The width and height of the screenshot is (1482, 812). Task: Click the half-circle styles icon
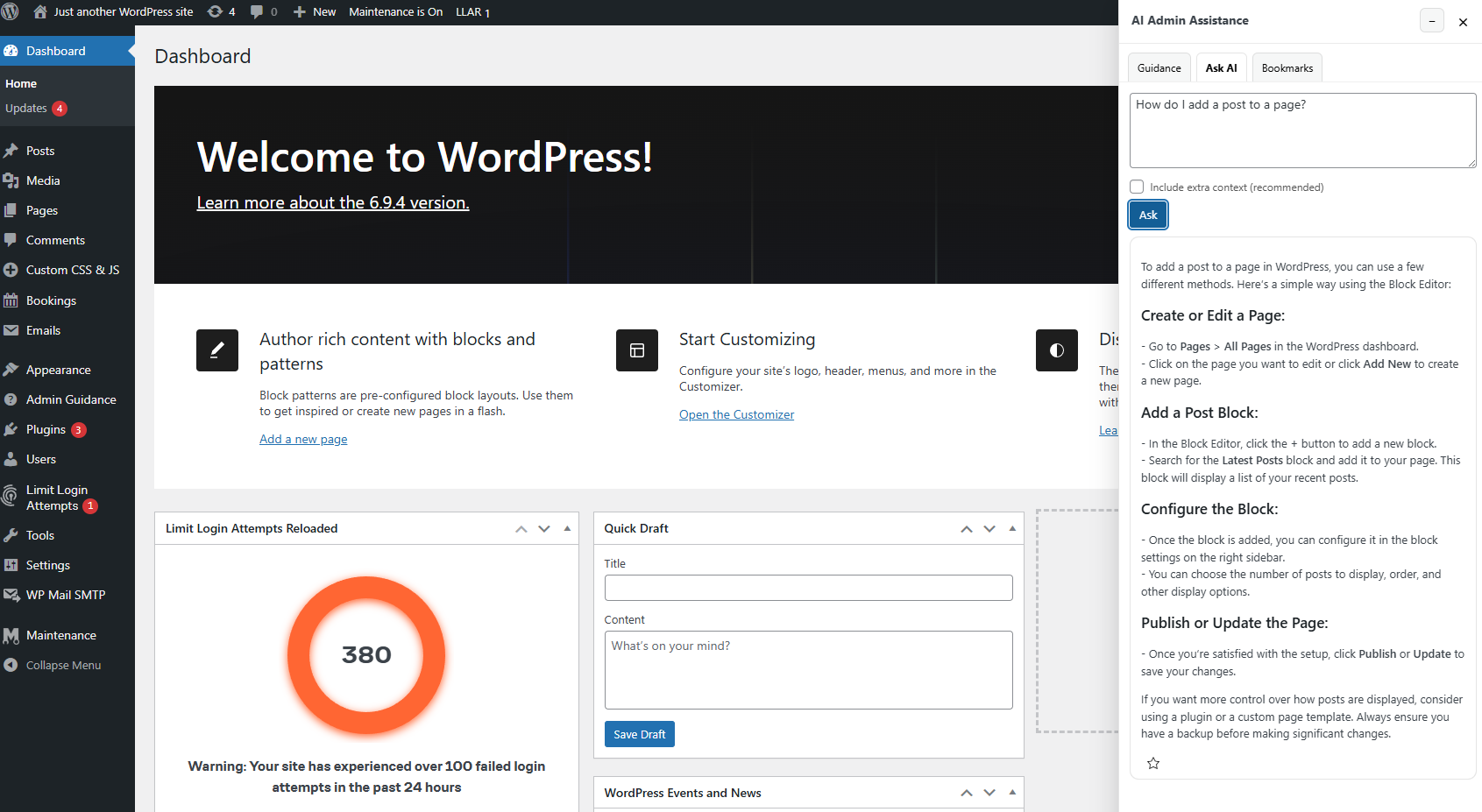[1057, 350]
